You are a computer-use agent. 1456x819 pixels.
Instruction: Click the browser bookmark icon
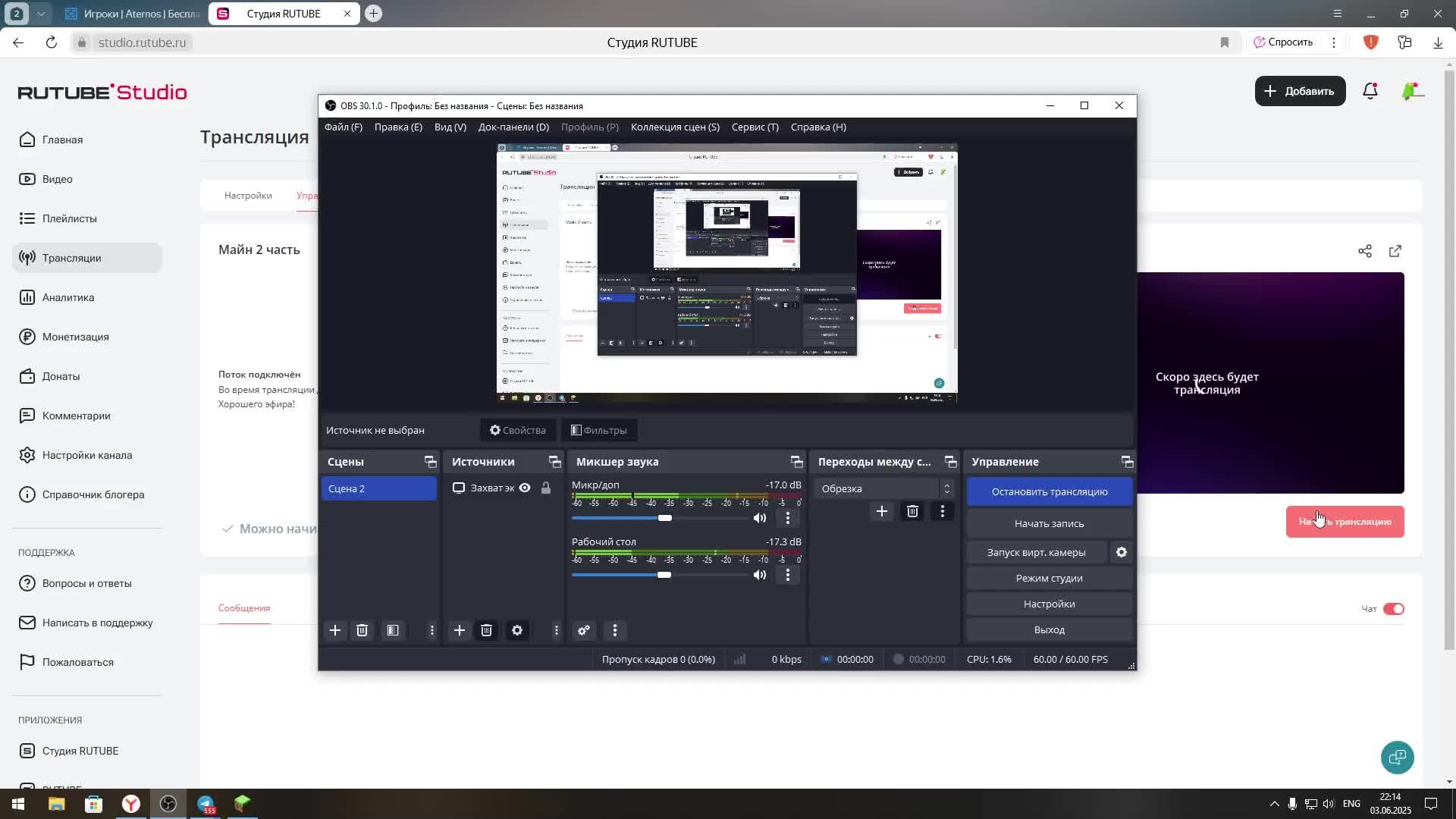(x=1225, y=42)
